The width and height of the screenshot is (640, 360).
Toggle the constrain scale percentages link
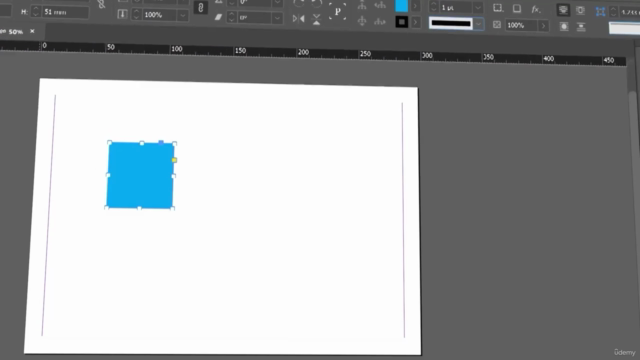pos(200,7)
